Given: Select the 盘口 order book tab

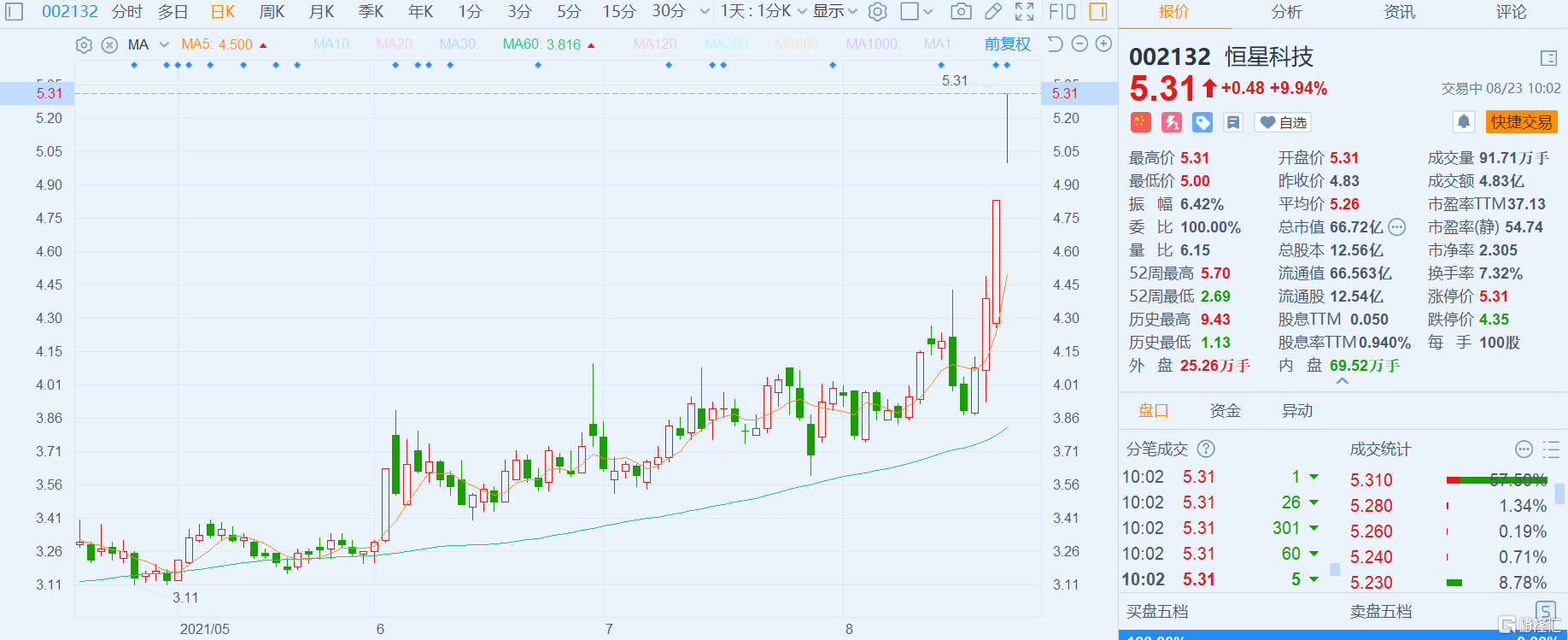Looking at the screenshot, I should tap(1154, 411).
